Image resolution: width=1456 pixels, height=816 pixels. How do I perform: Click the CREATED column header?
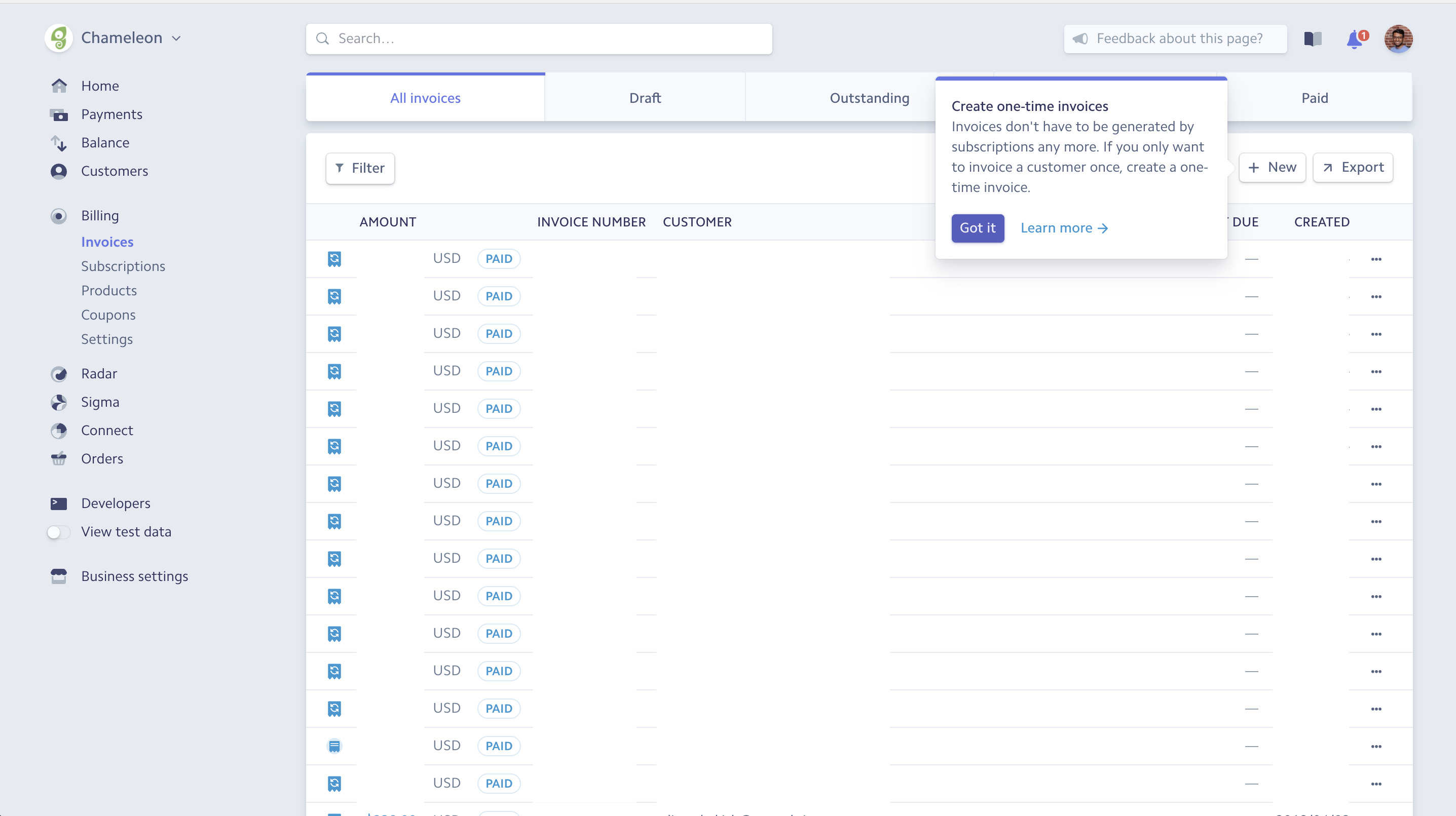coord(1322,222)
